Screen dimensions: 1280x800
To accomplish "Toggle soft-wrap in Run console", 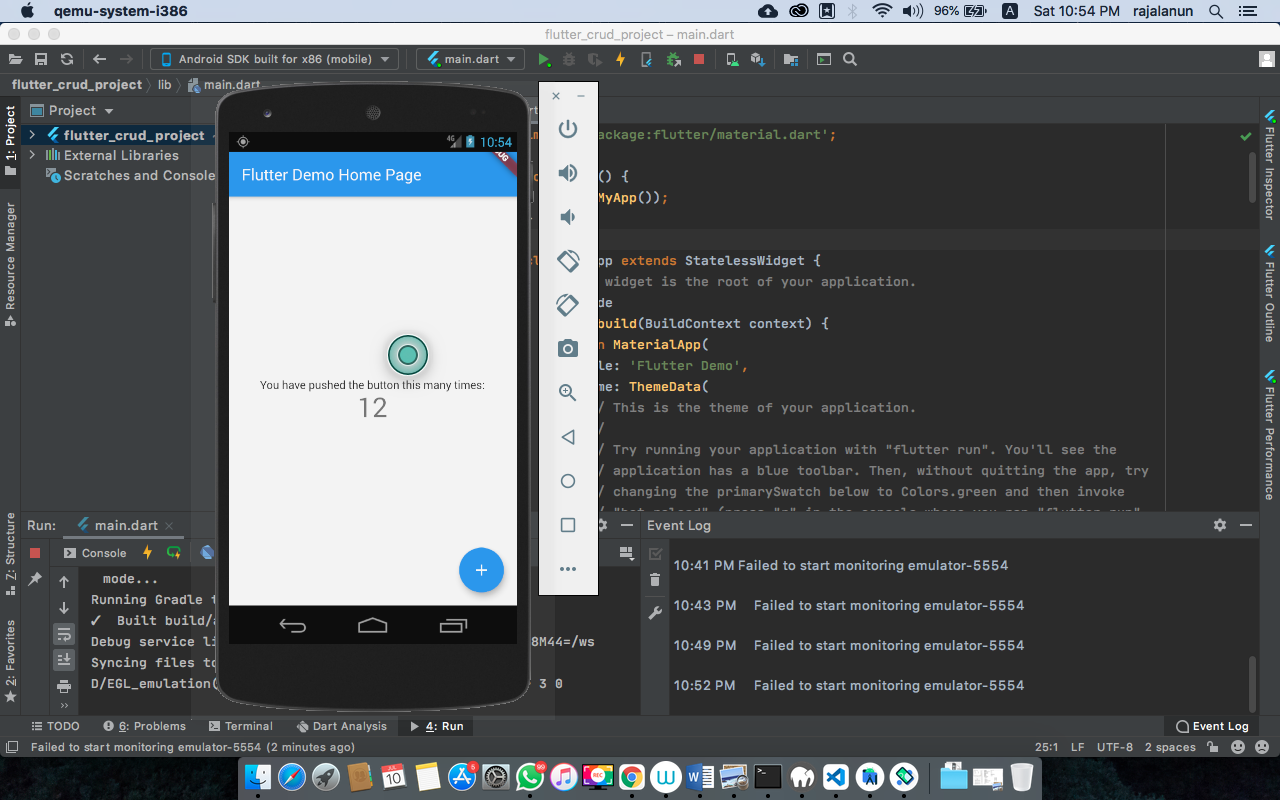I will [64, 634].
